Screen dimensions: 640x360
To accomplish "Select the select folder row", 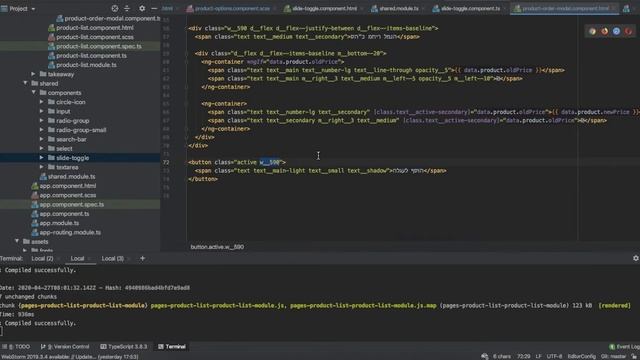I will coord(80,148).
